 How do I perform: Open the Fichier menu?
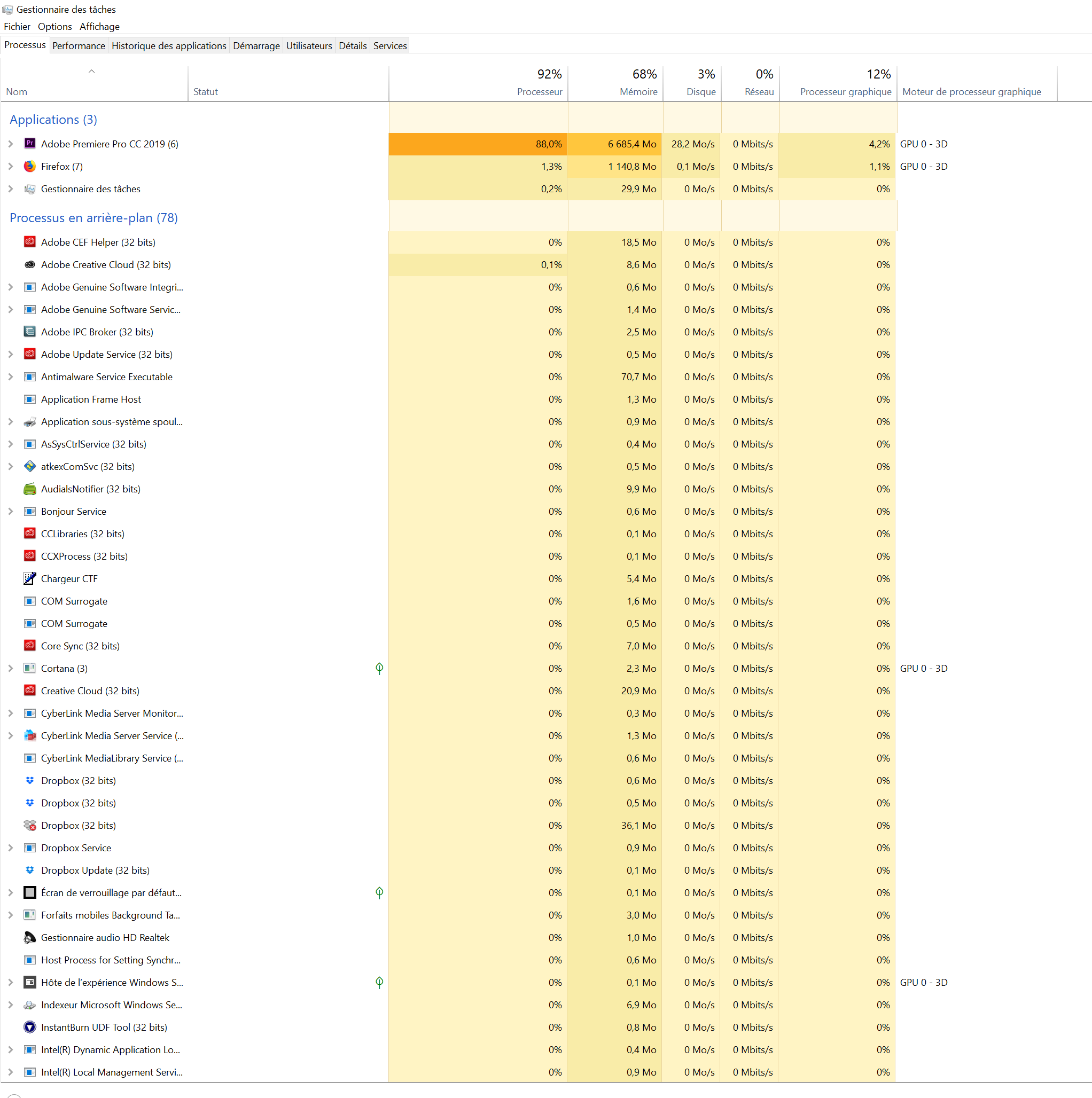click(17, 27)
